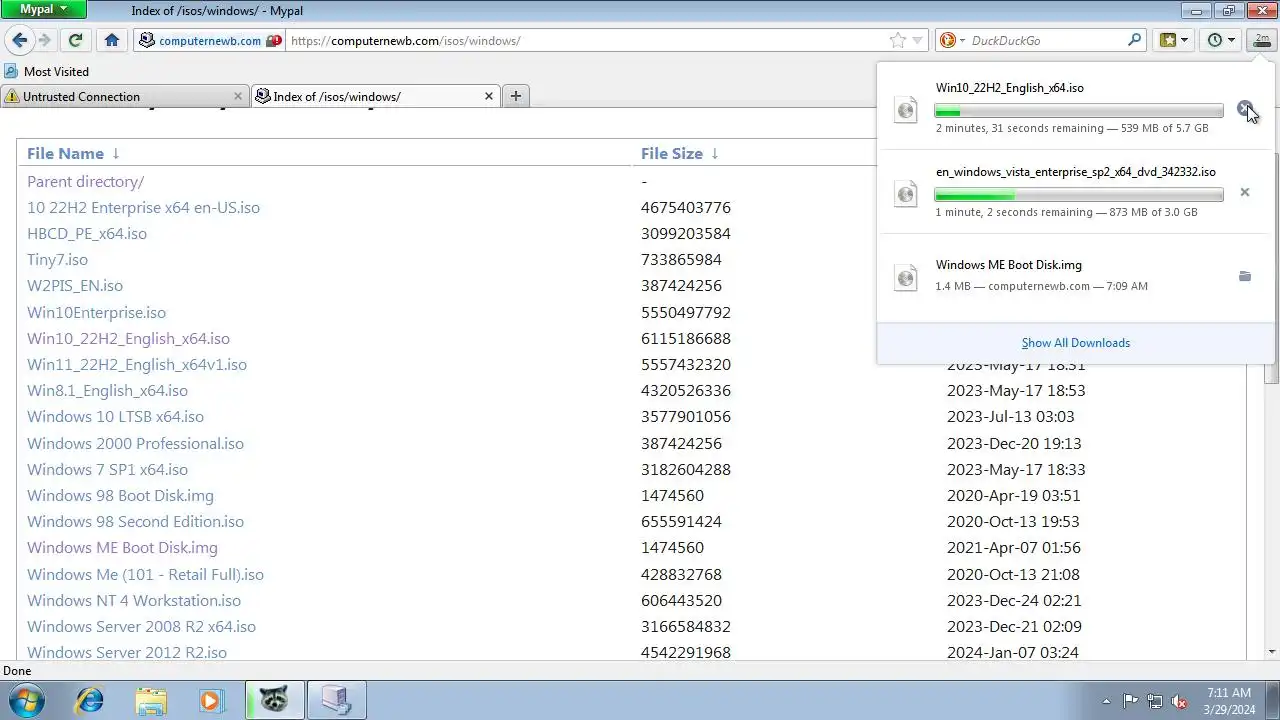The height and width of the screenshot is (720, 1280).
Task: Close the Untrusted Connection tab
Action: (x=238, y=97)
